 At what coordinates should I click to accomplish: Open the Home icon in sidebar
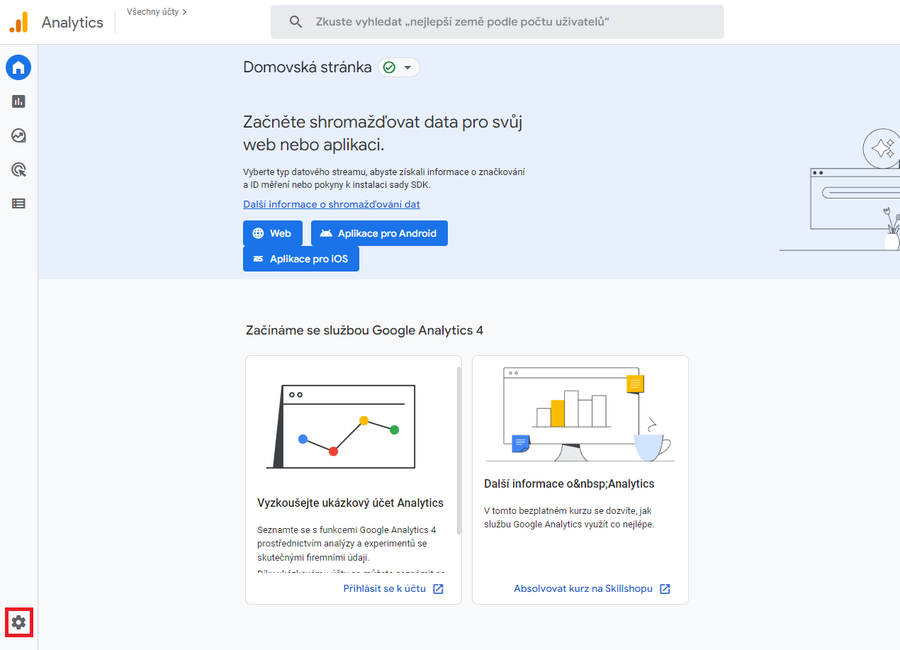(18, 68)
